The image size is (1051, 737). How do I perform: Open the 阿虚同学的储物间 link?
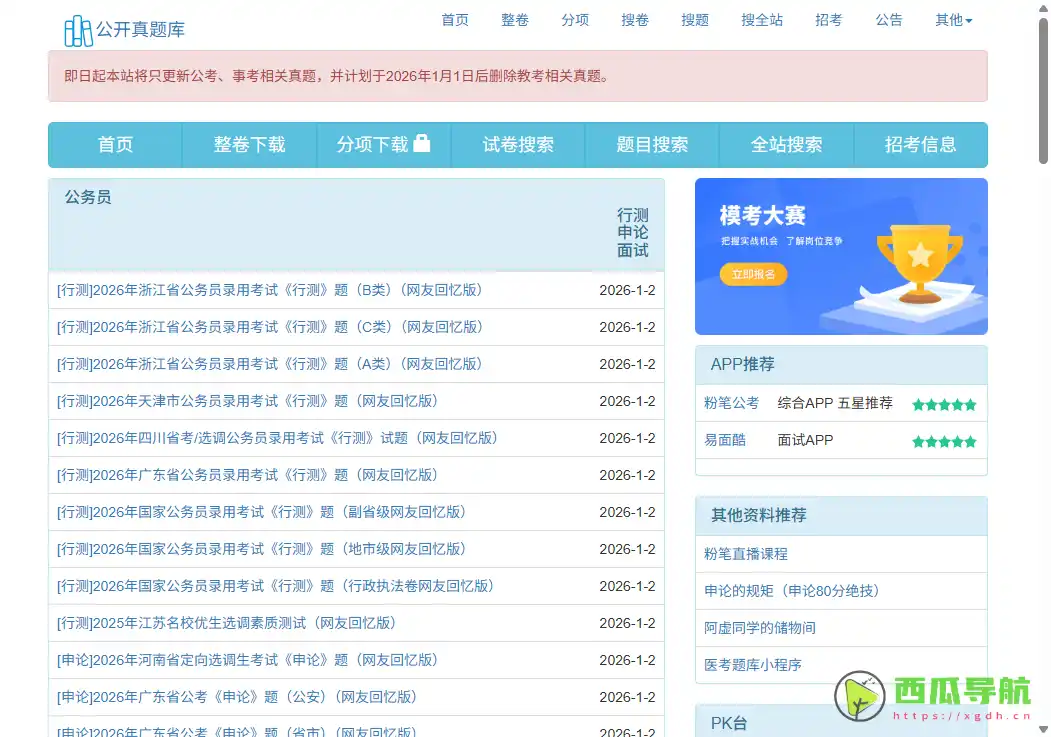point(762,627)
